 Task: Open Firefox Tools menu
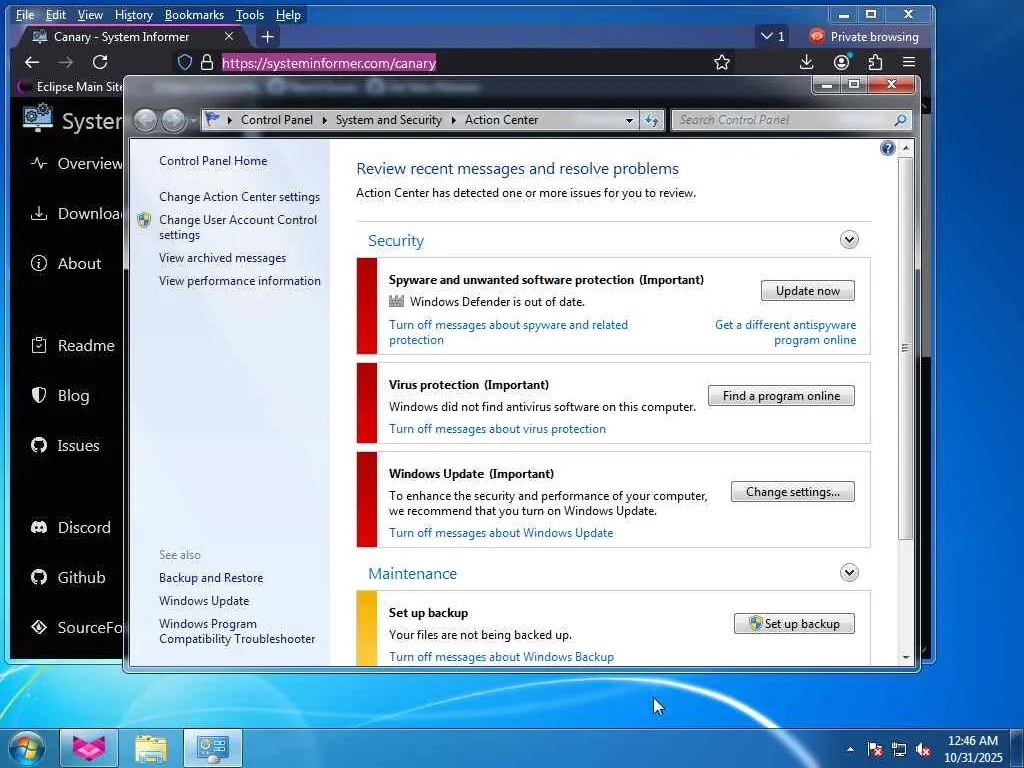pos(249,14)
